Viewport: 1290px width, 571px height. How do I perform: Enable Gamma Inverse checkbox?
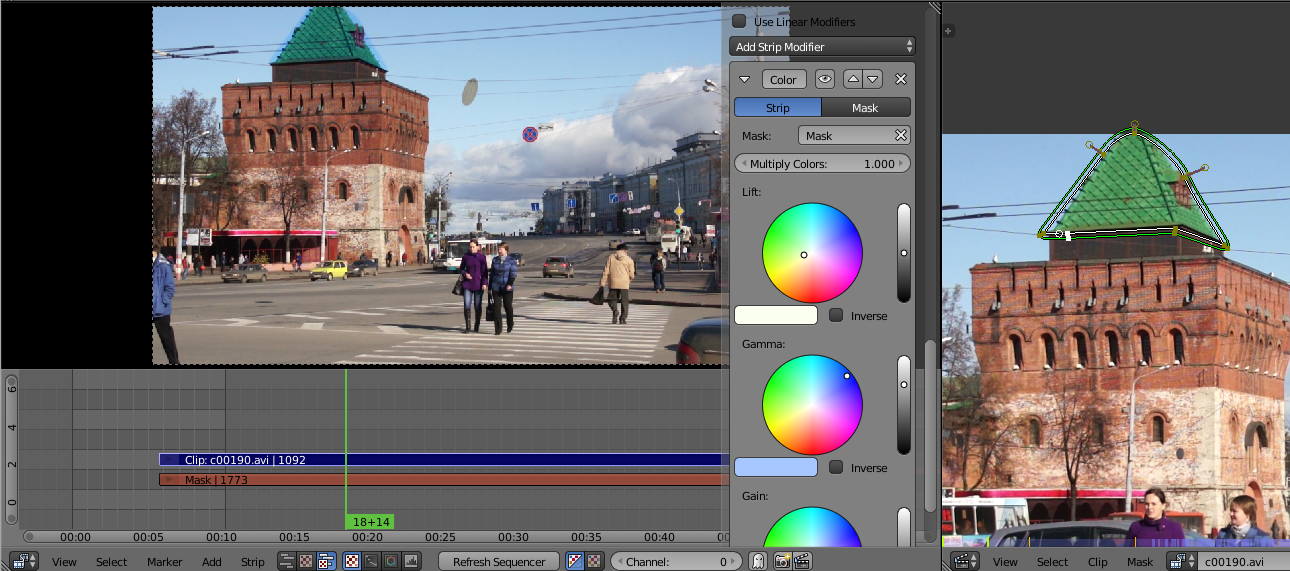pyautogui.click(x=836, y=467)
